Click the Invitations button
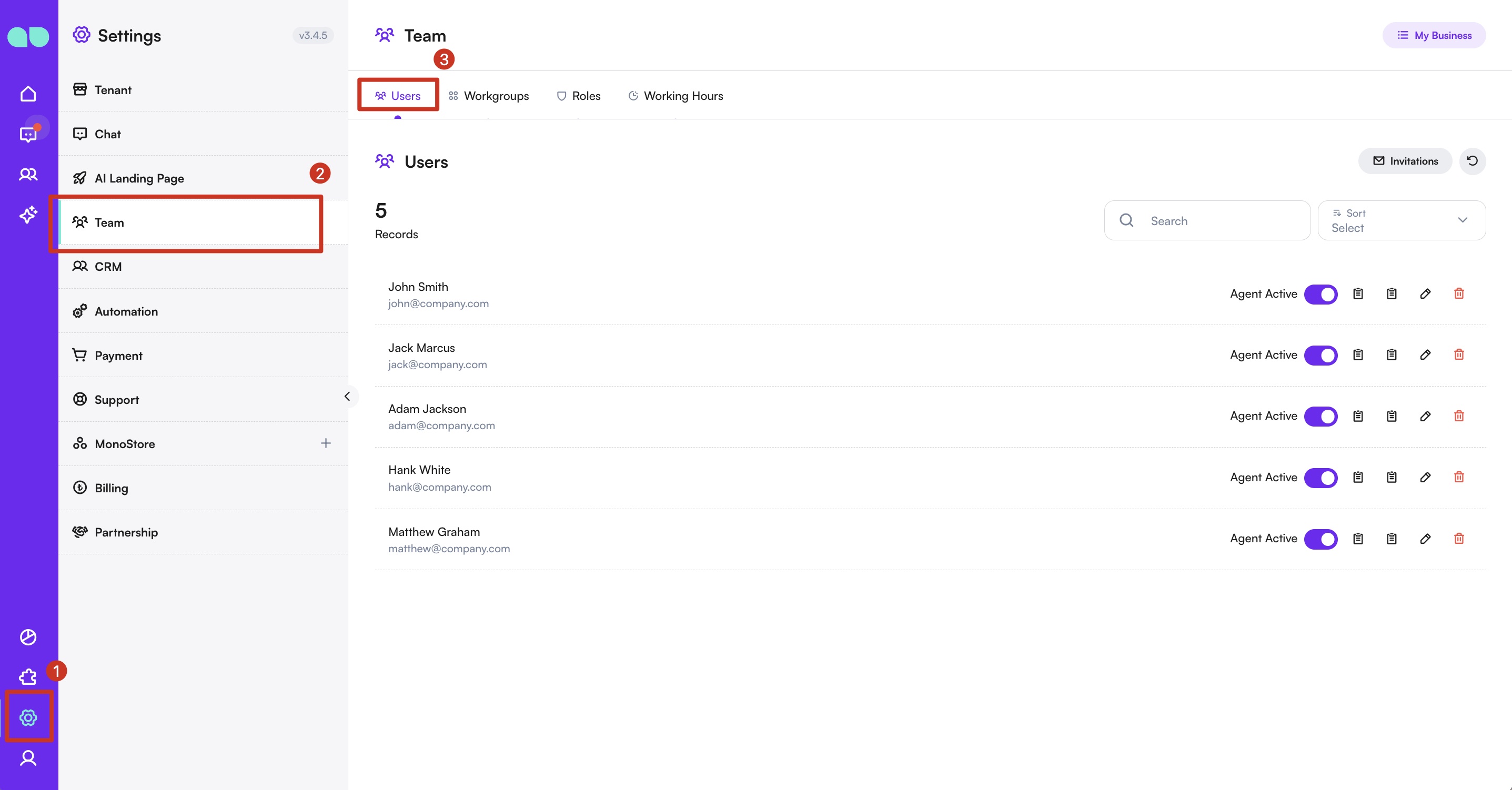This screenshot has width=1512, height=790. [x=1405, y=161]
